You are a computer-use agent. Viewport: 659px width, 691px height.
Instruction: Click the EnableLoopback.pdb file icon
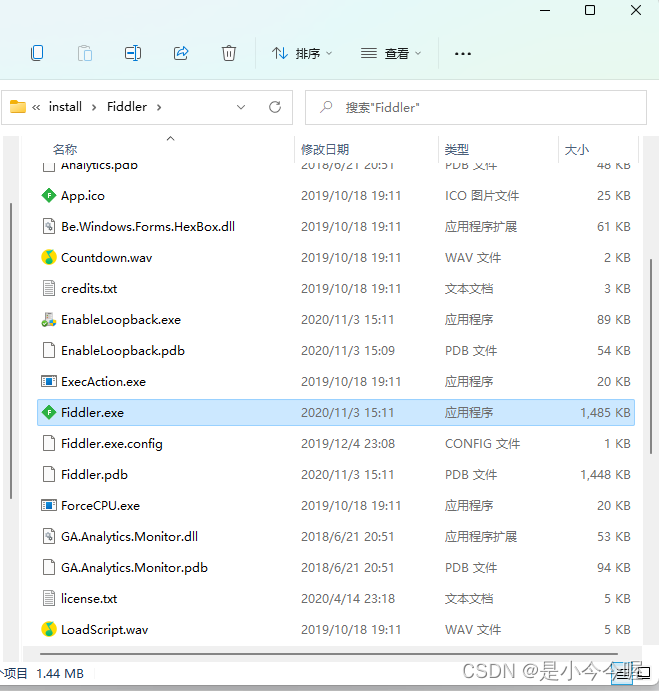click(x=49, y=350)
